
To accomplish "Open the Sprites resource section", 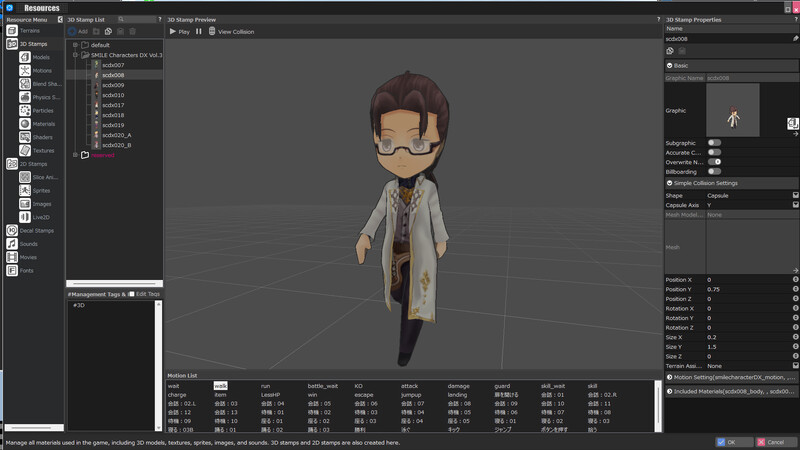I will coord(40,190).
